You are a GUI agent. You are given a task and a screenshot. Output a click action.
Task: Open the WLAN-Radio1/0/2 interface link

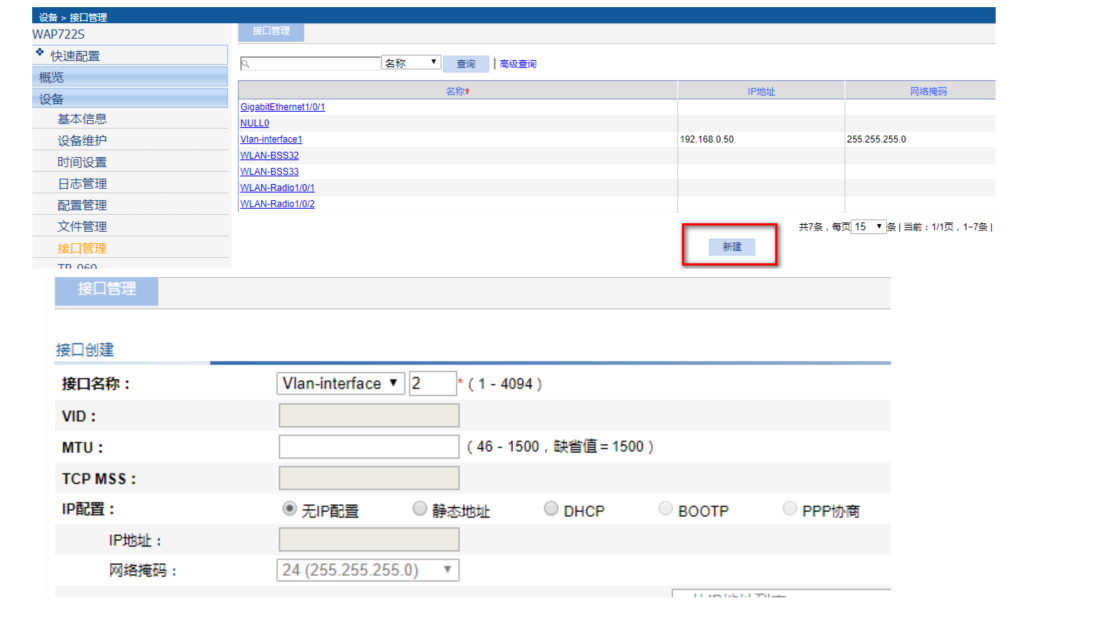pos(277,203)
